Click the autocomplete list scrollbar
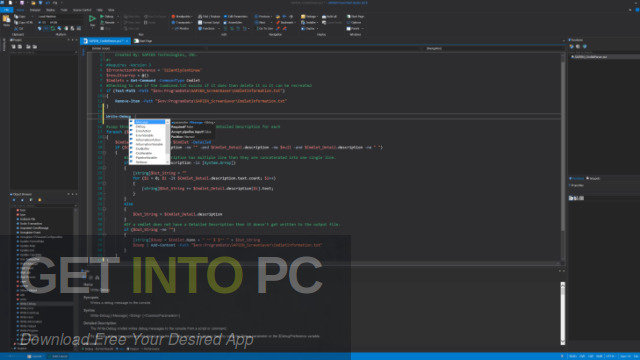Screen dimensions: 640x360 tap(168, 142)
